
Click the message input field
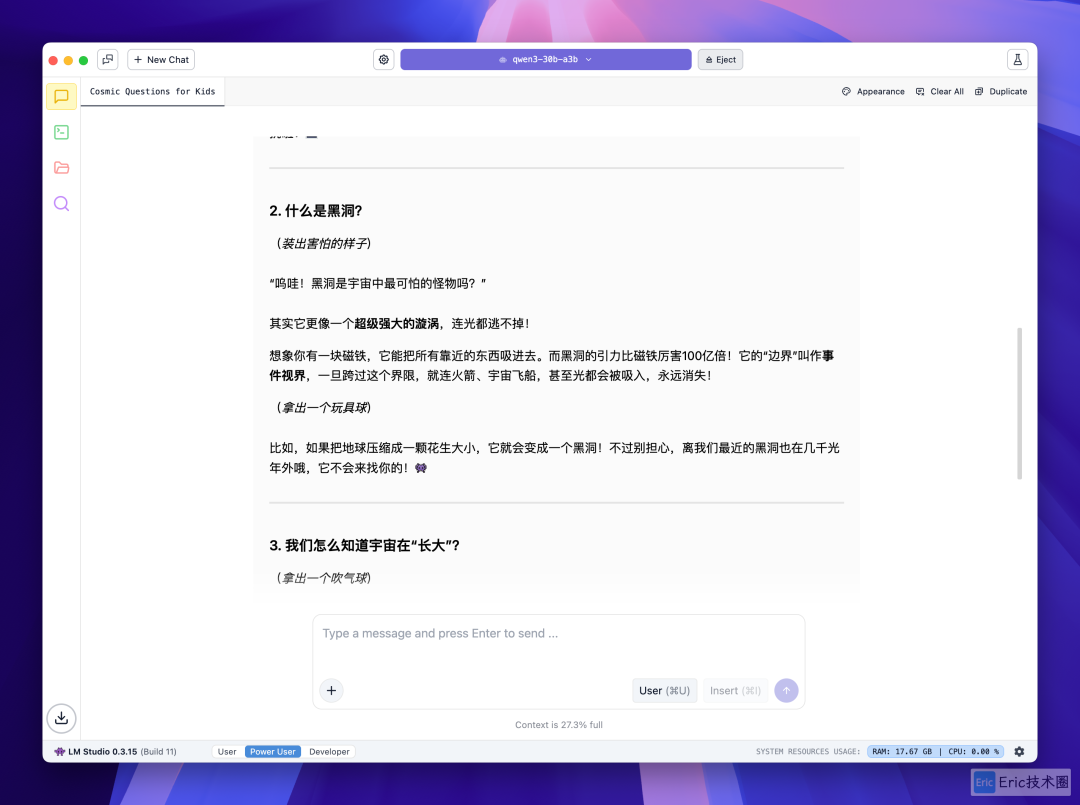pyautogui.click(x=559, y=634)
